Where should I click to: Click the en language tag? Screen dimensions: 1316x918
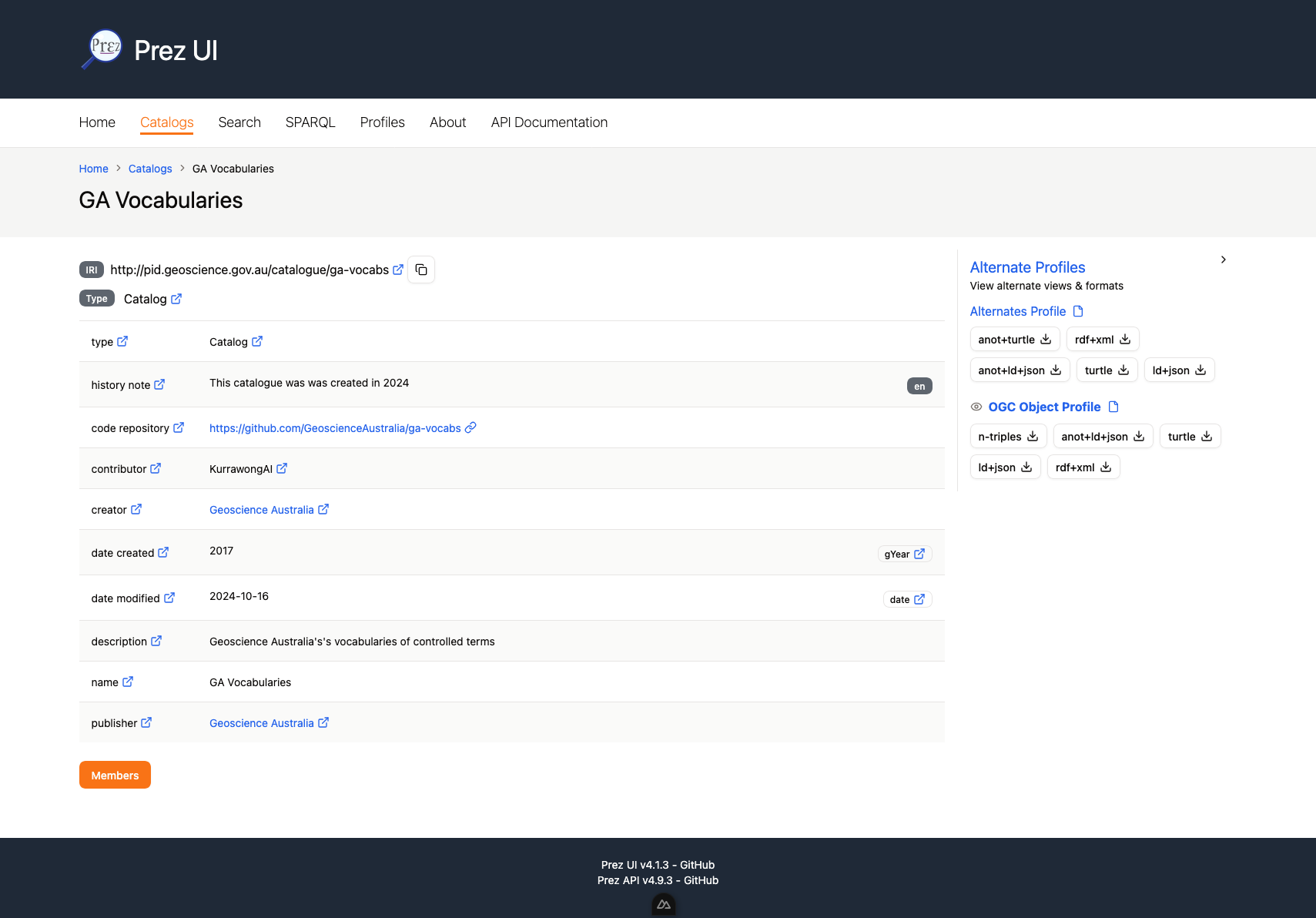[919, 385]
